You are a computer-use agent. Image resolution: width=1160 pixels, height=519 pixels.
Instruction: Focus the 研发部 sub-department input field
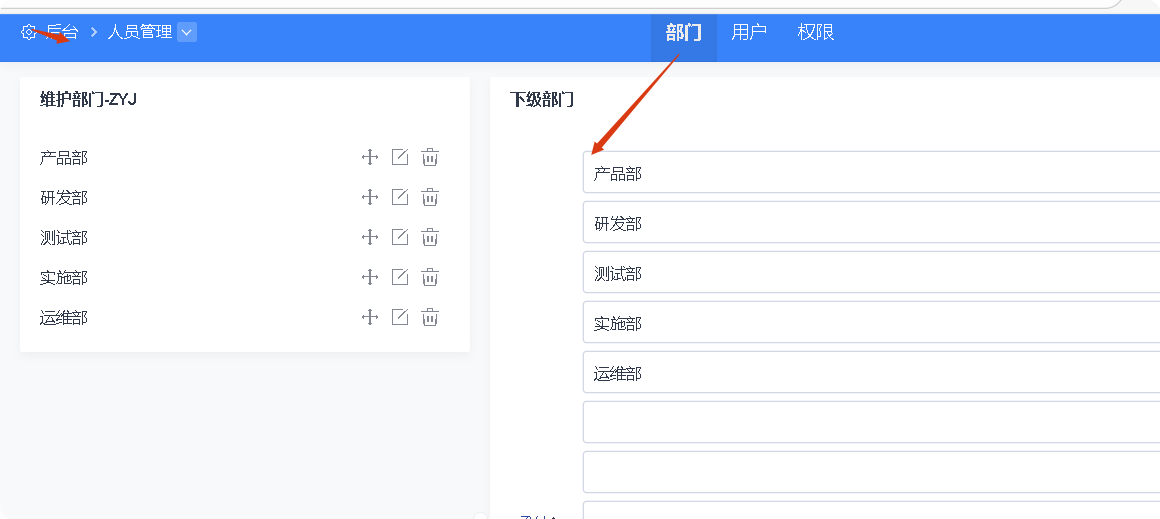point(871,223)
